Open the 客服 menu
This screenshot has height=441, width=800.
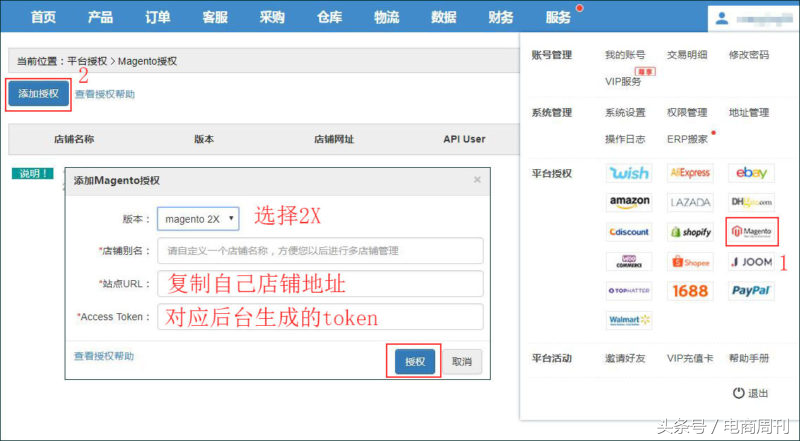coord(215,17)
